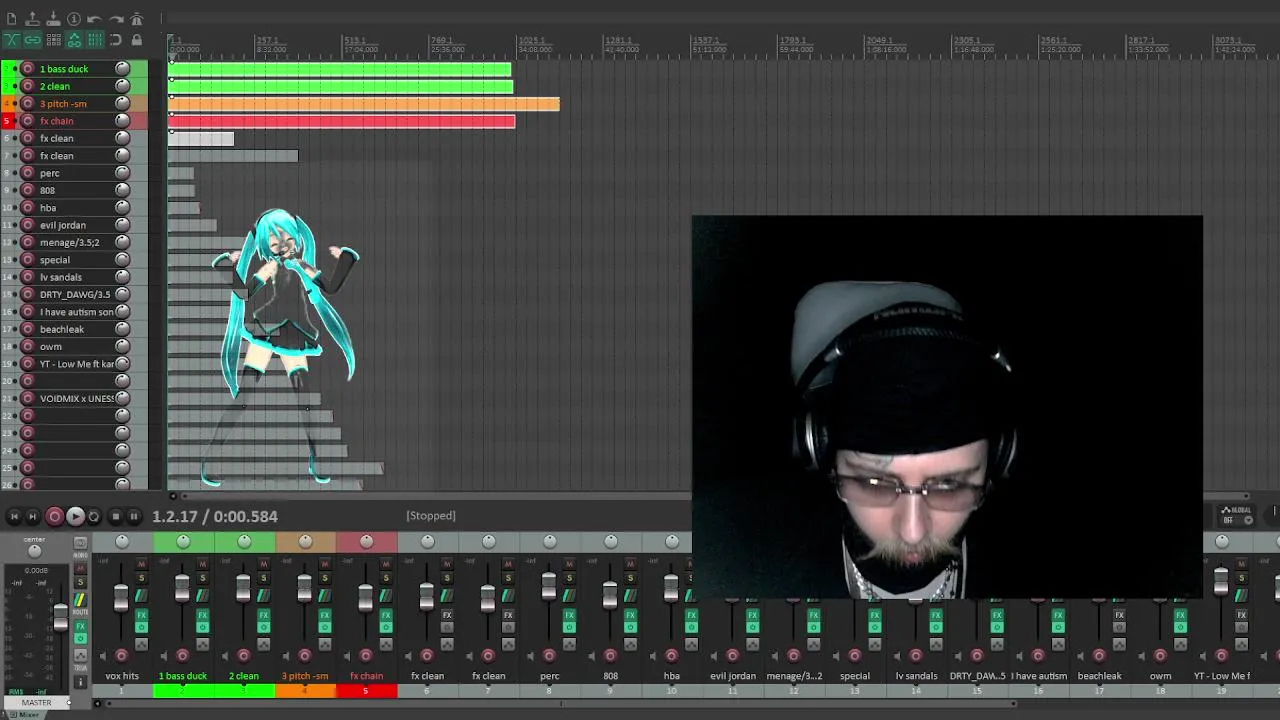
Task: Click master channel volume fader
Action: pos(61,618)
